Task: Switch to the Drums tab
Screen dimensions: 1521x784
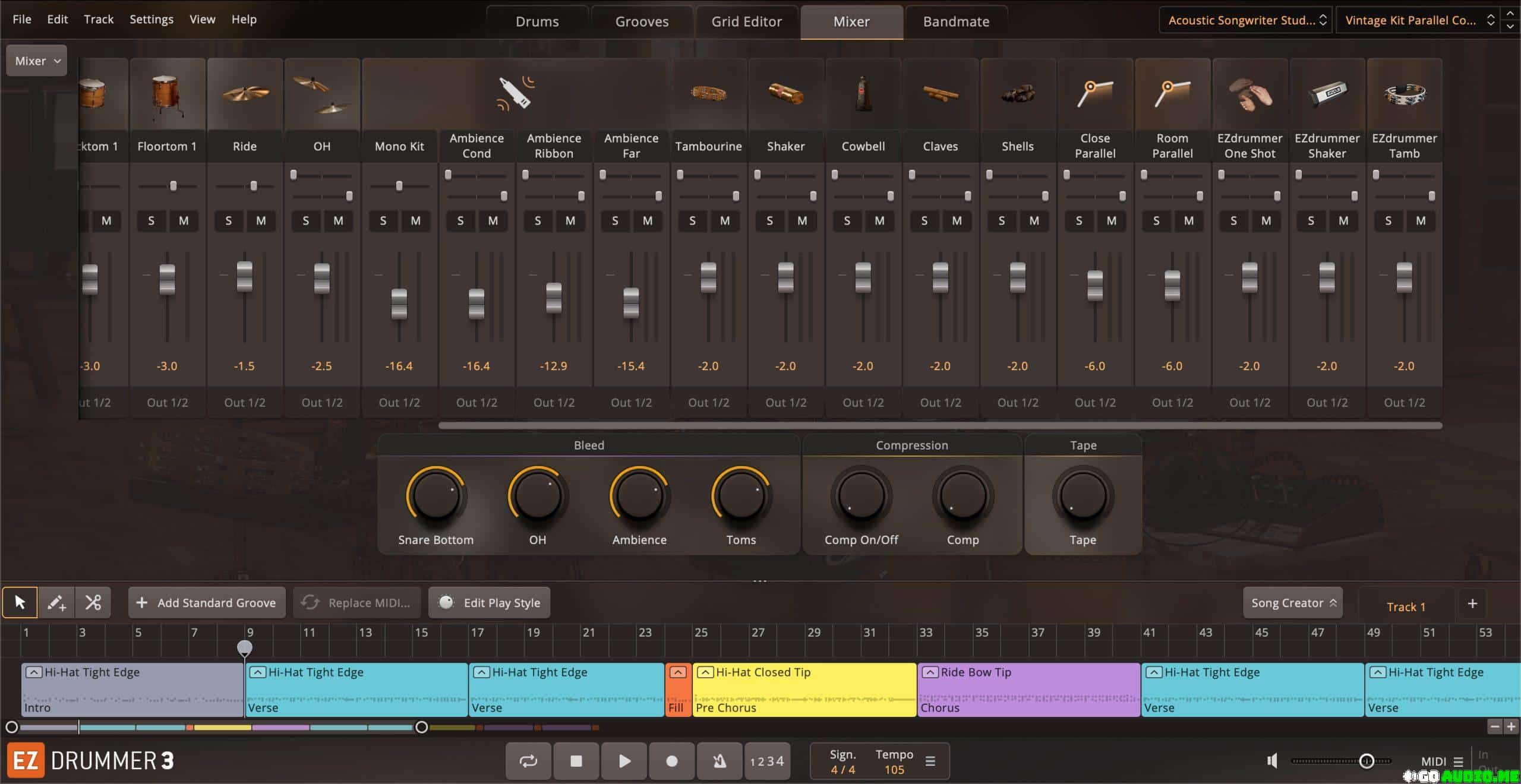Action: (x=537, y=22)
